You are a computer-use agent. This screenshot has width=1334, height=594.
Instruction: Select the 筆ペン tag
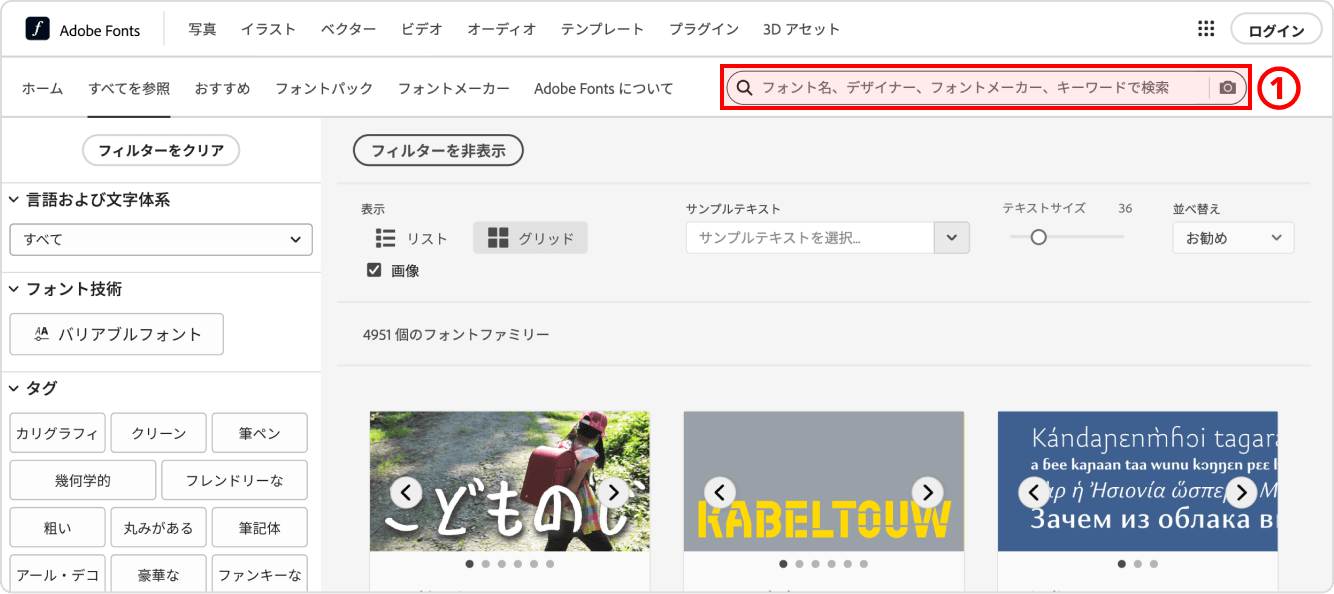click(260, 433)
